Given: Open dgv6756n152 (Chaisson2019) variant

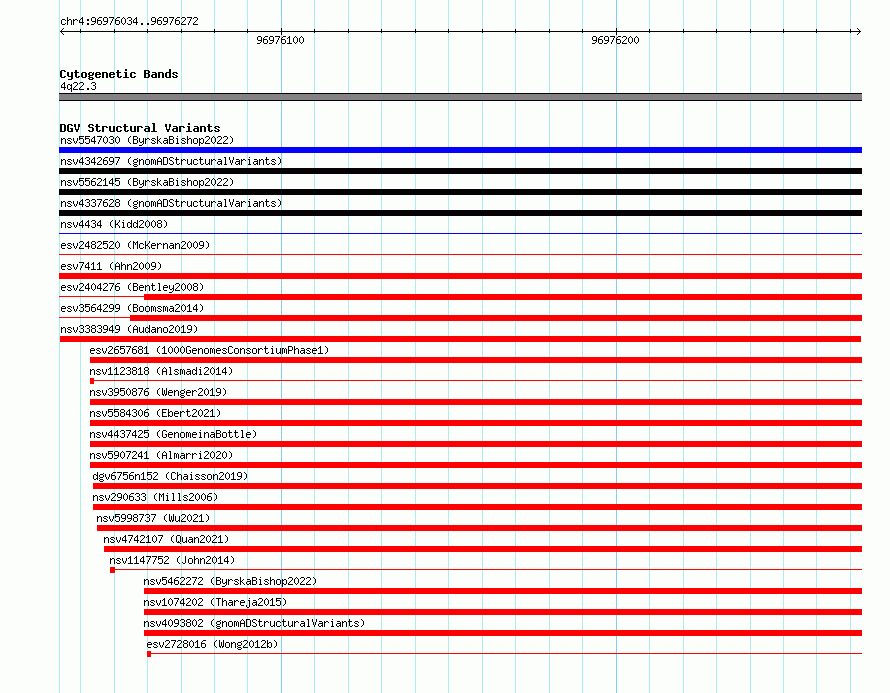Looking at the screenshot, I should click(x=170, y=476).
